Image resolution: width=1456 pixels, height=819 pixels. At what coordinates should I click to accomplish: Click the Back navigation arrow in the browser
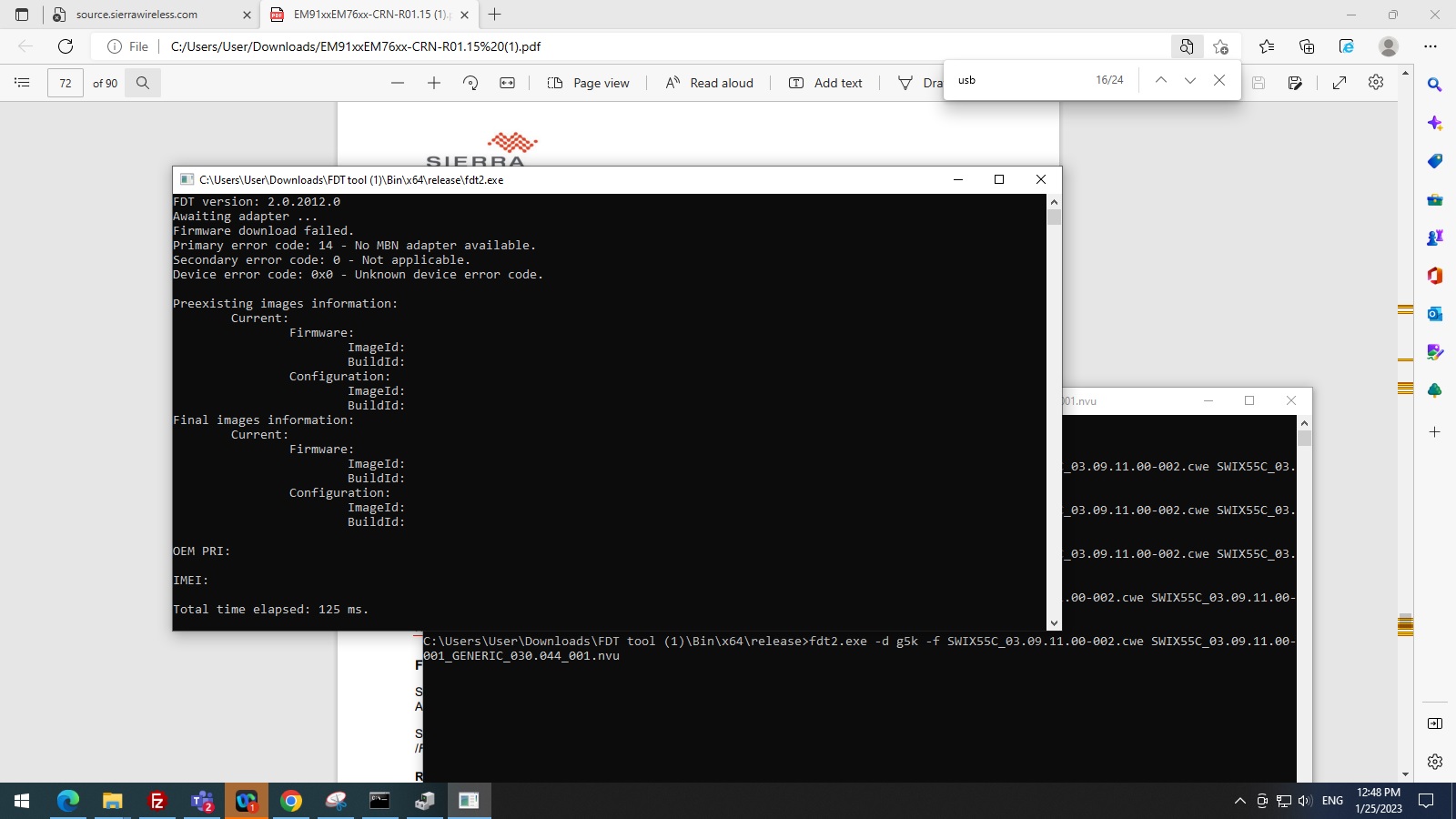[x=25, y=46]
